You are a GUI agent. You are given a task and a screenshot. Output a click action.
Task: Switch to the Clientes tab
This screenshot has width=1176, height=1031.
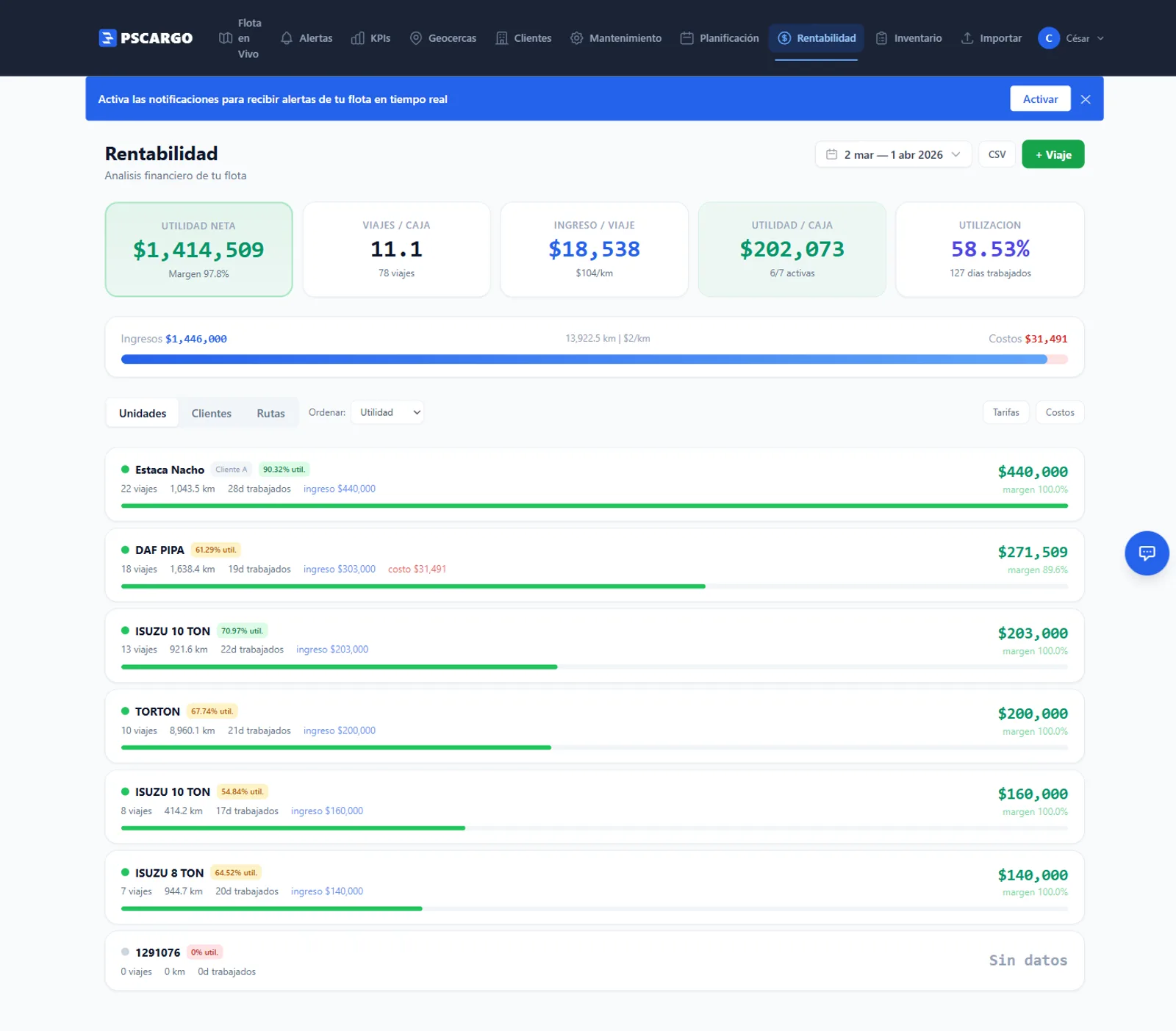(211, 414)
